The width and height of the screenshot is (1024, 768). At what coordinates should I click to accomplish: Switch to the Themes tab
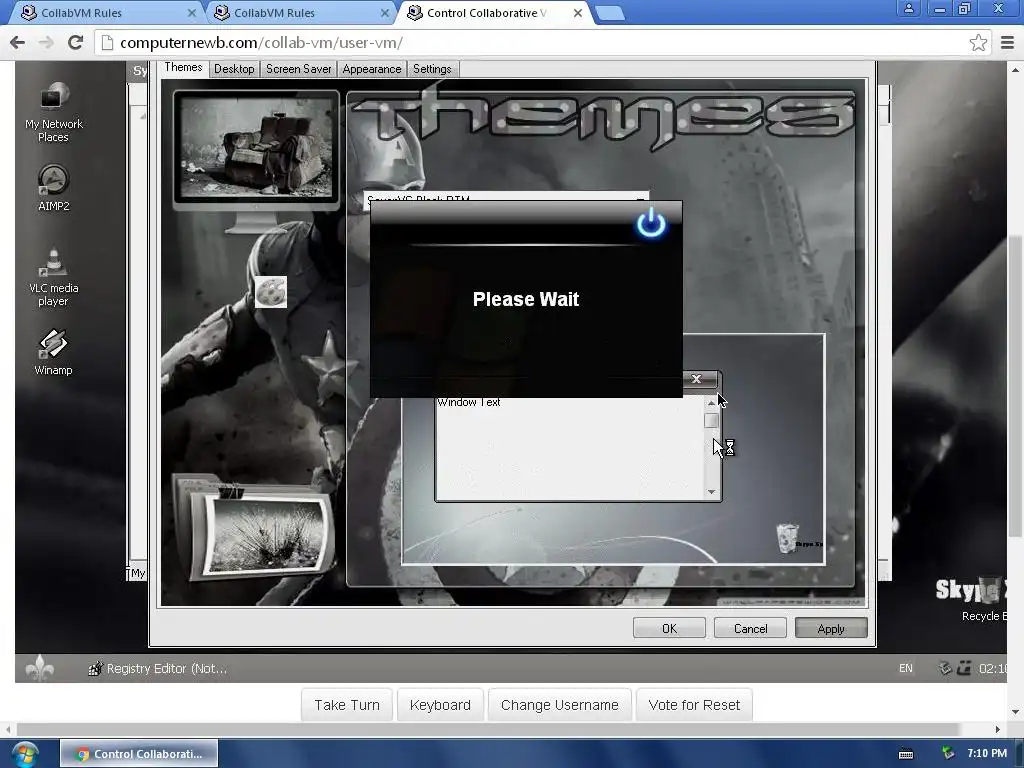183,67
